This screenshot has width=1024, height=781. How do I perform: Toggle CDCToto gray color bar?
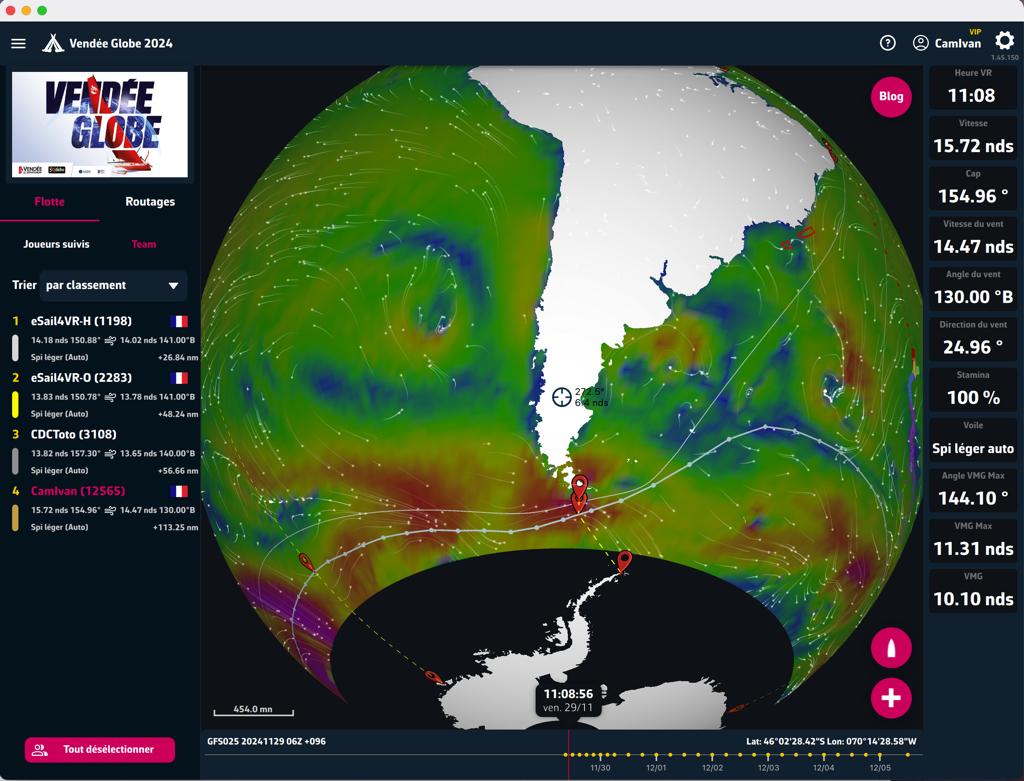(x=15, y=462)
